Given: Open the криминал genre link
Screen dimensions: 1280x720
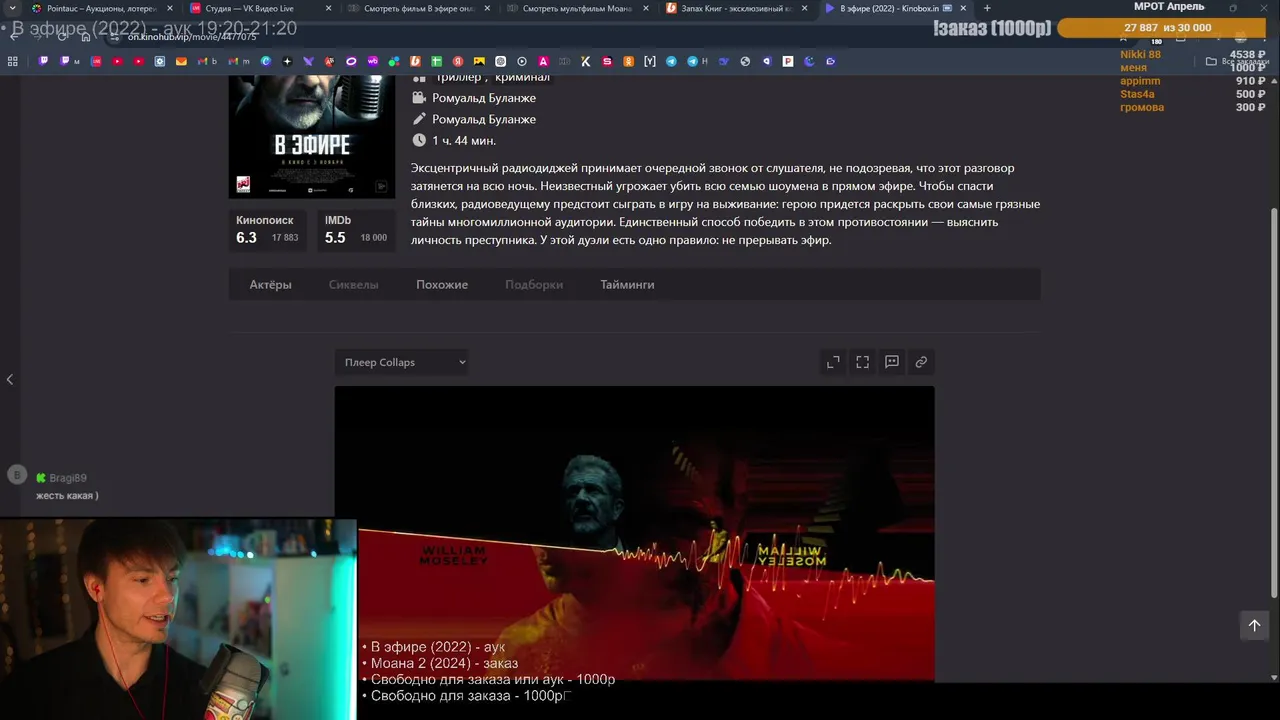Looking at the screenshot, I should pyautogui.click(x=522, y=78).
